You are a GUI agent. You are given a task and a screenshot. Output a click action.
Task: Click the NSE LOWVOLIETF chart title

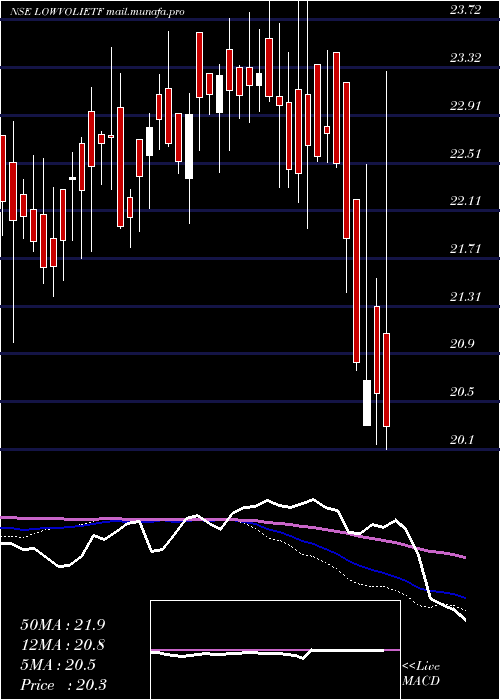pos(99,12)
